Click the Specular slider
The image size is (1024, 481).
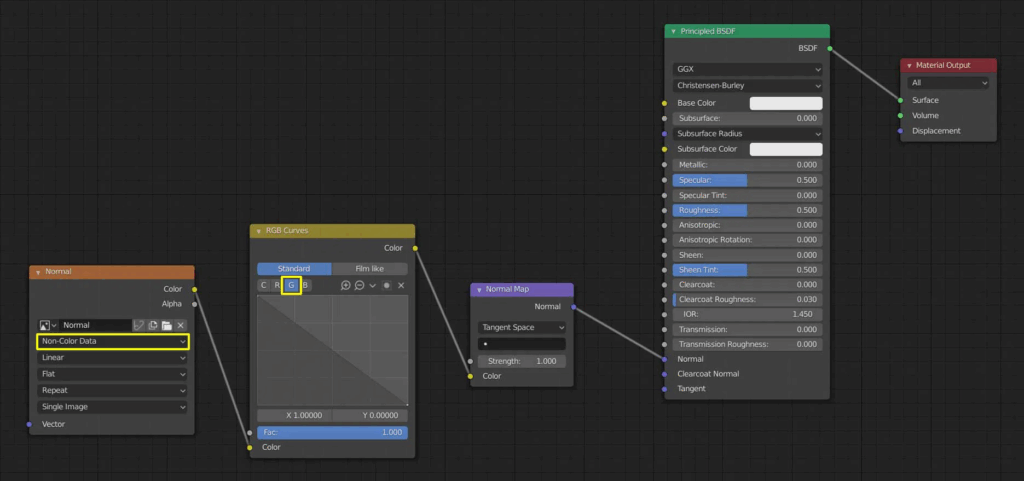(747, 180)
